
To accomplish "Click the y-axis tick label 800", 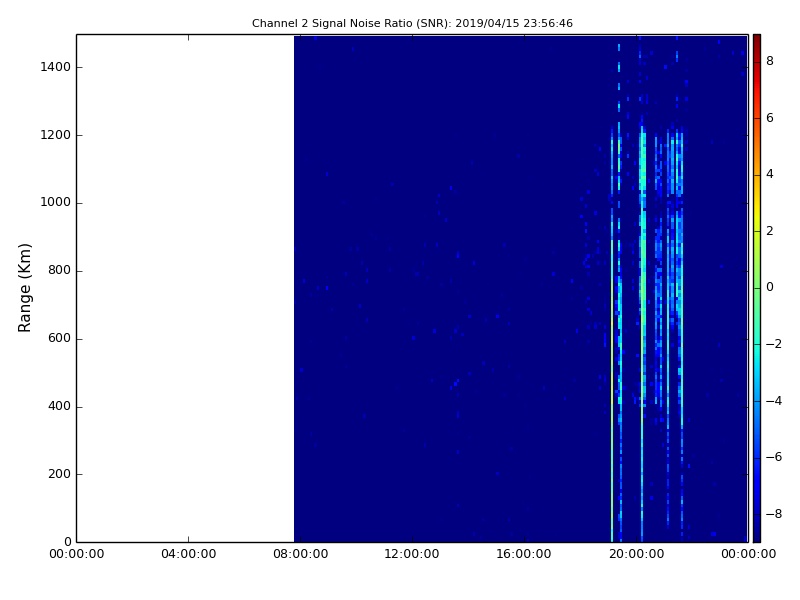I will click(59, 270).
